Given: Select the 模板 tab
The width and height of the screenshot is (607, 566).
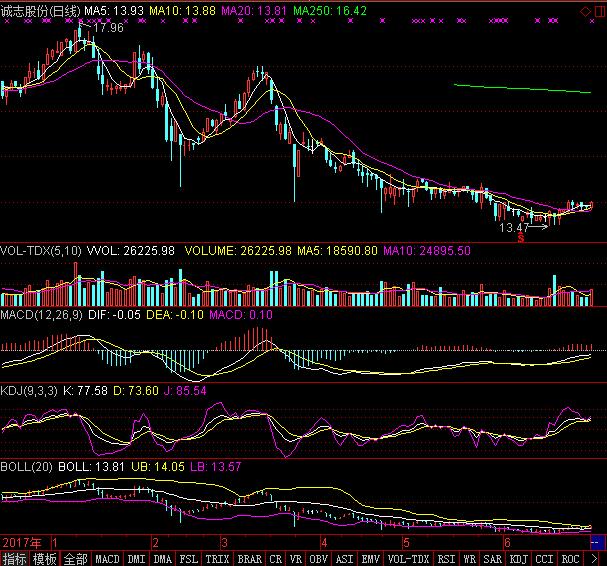Looking at the screenshot, I should [45, 559].
